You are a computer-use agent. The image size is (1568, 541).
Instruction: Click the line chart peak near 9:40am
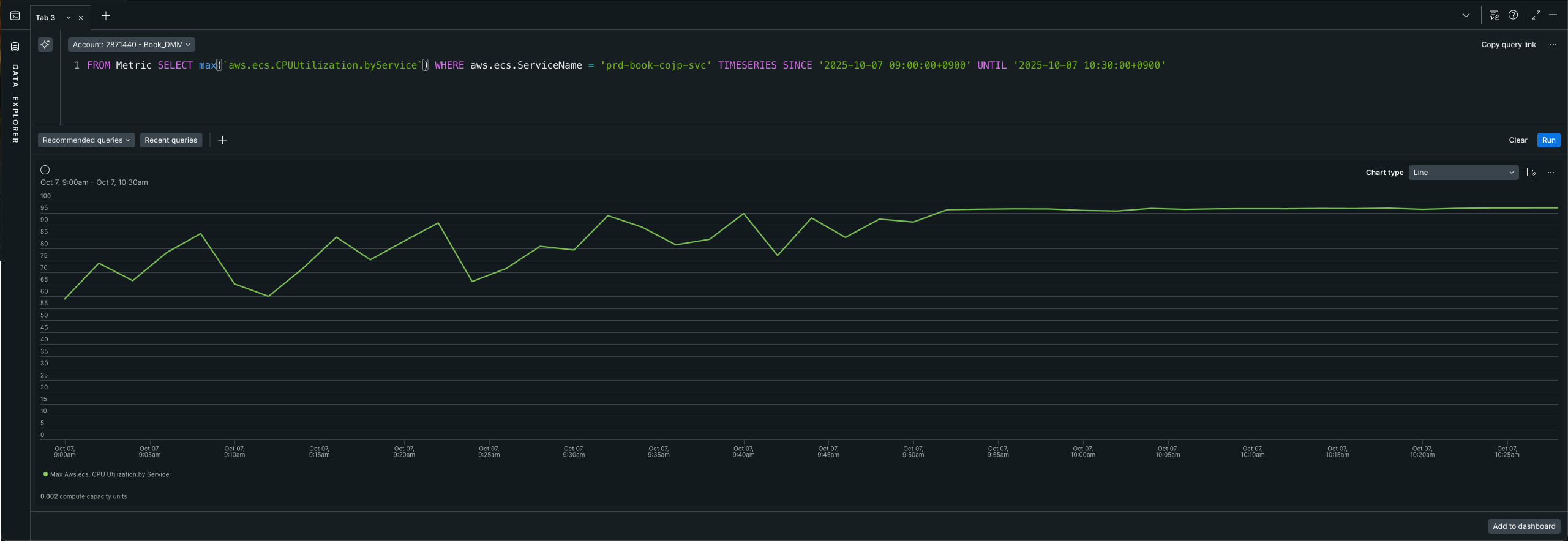[743, 214]
